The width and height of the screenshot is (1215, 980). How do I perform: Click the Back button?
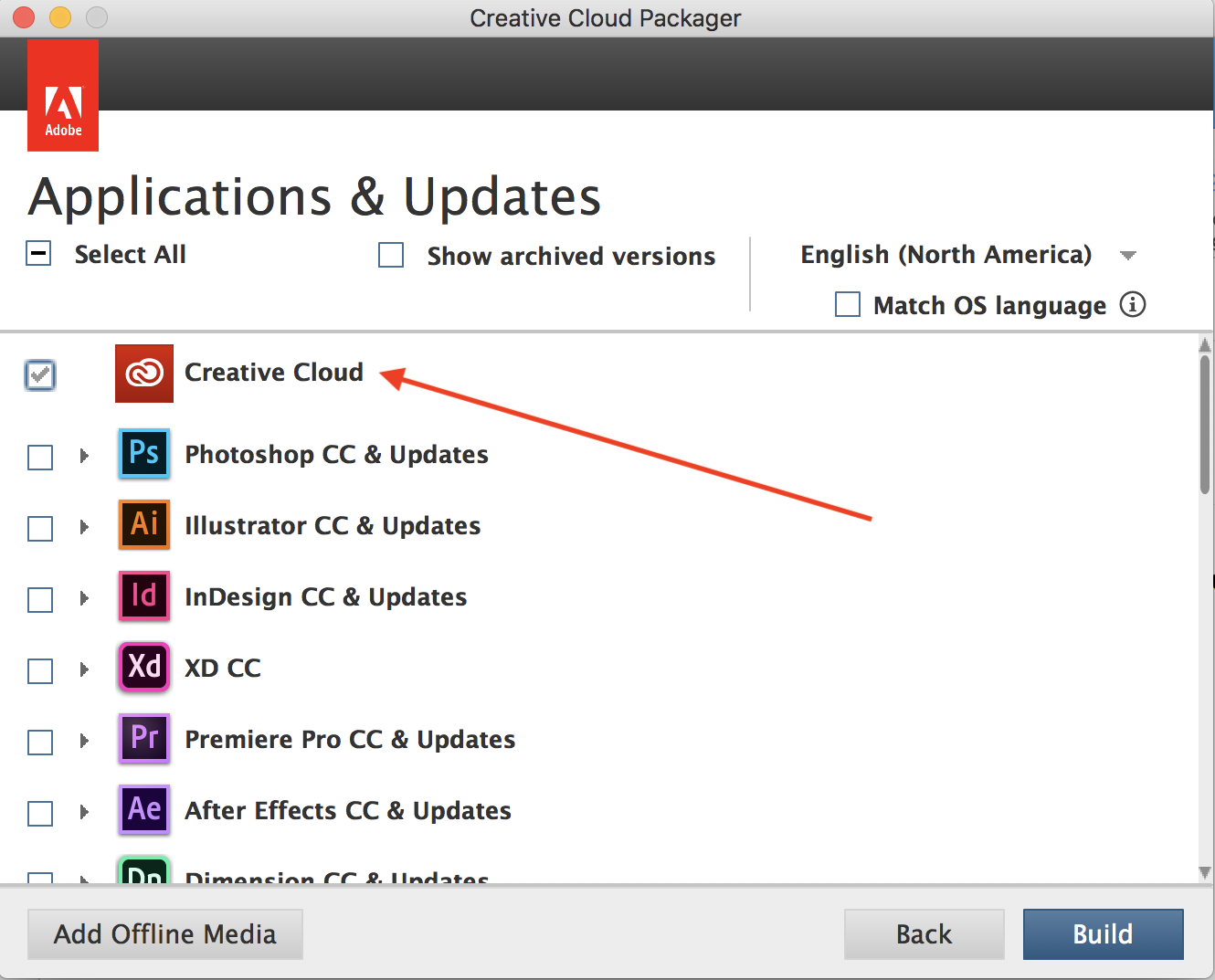click(x=924, y=933)
